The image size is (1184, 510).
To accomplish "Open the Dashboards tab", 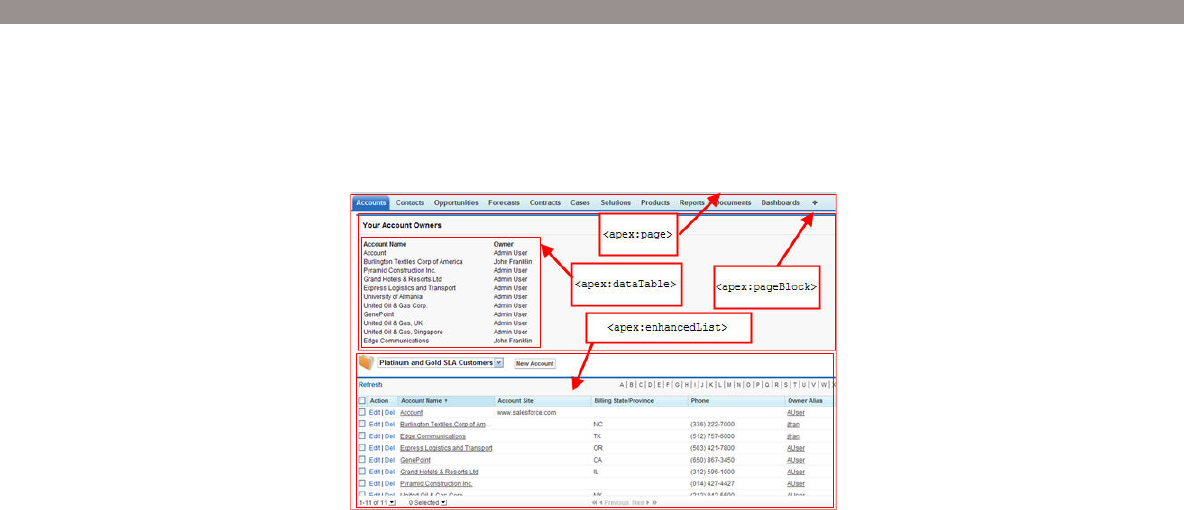I will click(781, 202).
